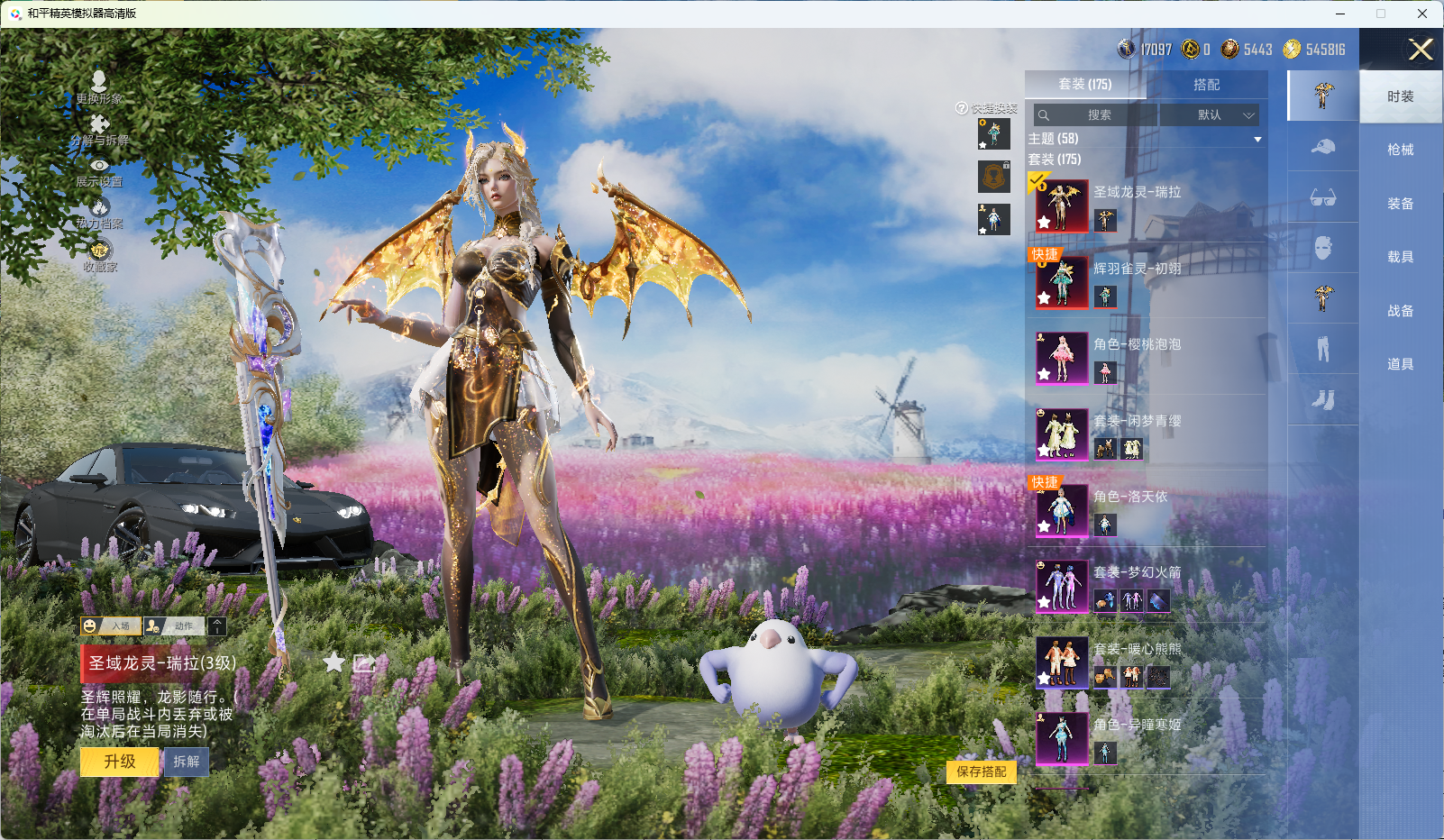The height and width of the screenshot is (840, 1444).
Task: Open the 默认 sort dropdown
Action: [x=1210, y=114]
